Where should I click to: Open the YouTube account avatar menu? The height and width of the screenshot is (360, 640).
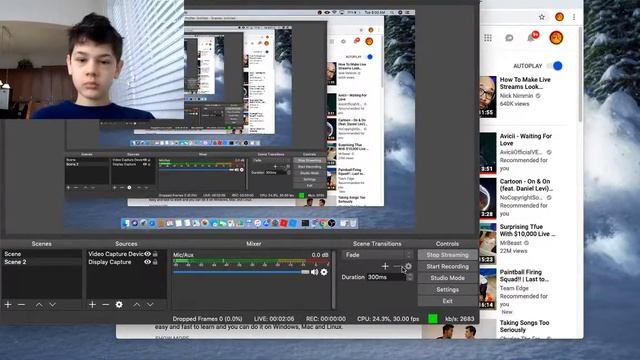pos(556,38)
